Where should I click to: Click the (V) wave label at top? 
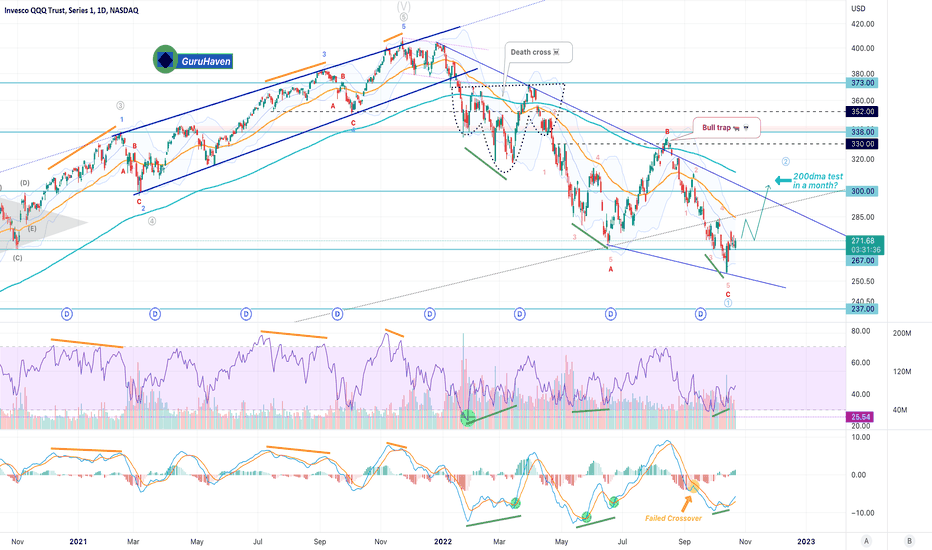(x=404, y=5)
